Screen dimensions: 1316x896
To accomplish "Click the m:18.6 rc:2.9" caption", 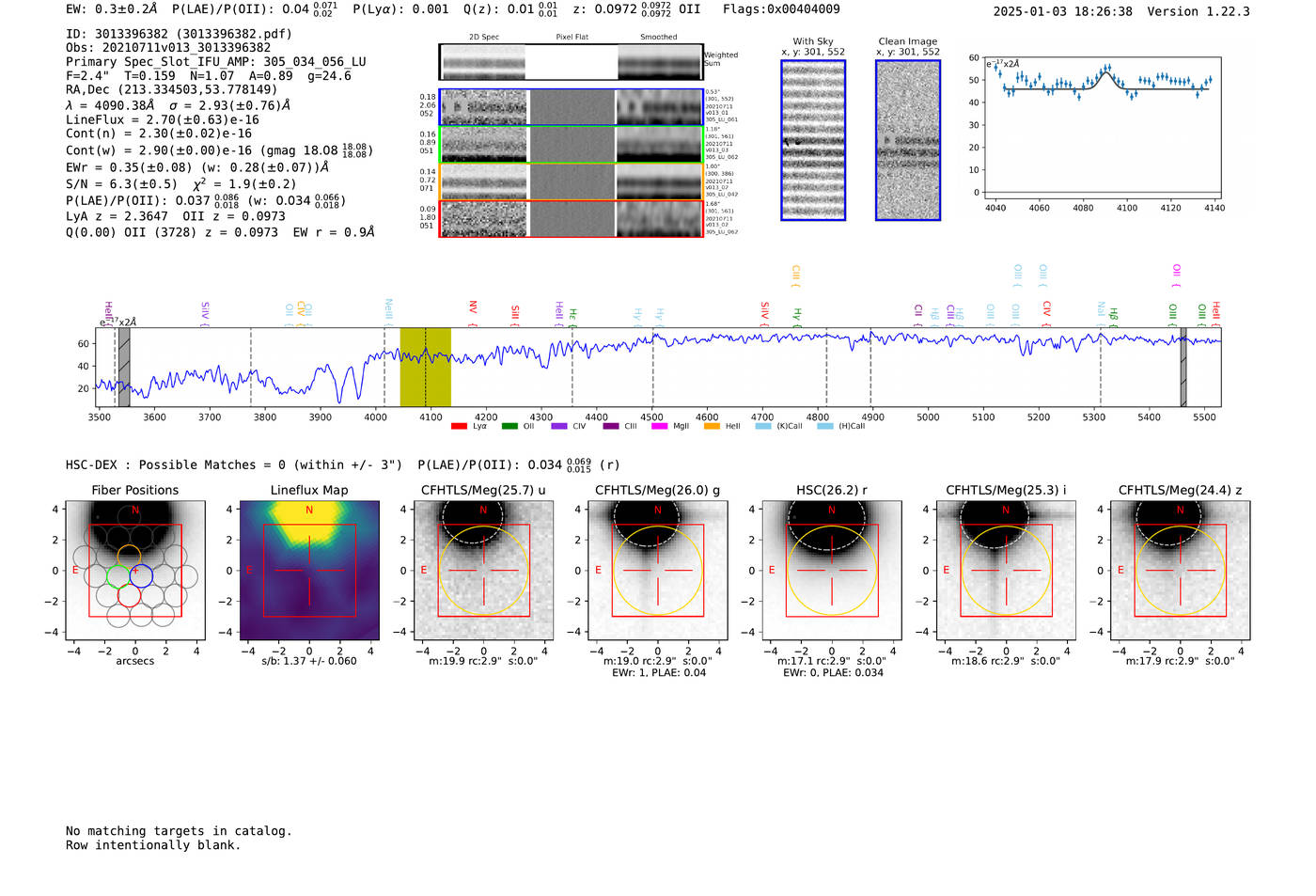I will pos(1006,661).
